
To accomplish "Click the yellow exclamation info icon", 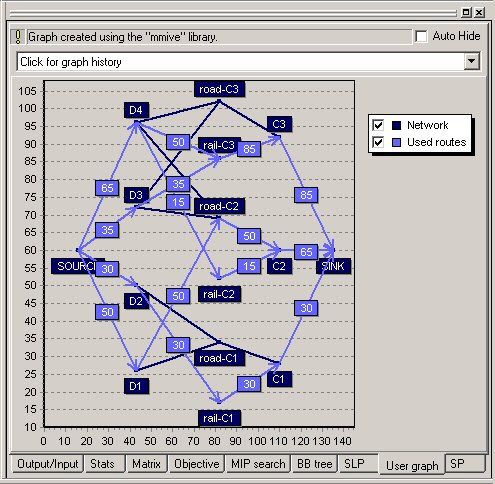I will (x=18, y=37).
